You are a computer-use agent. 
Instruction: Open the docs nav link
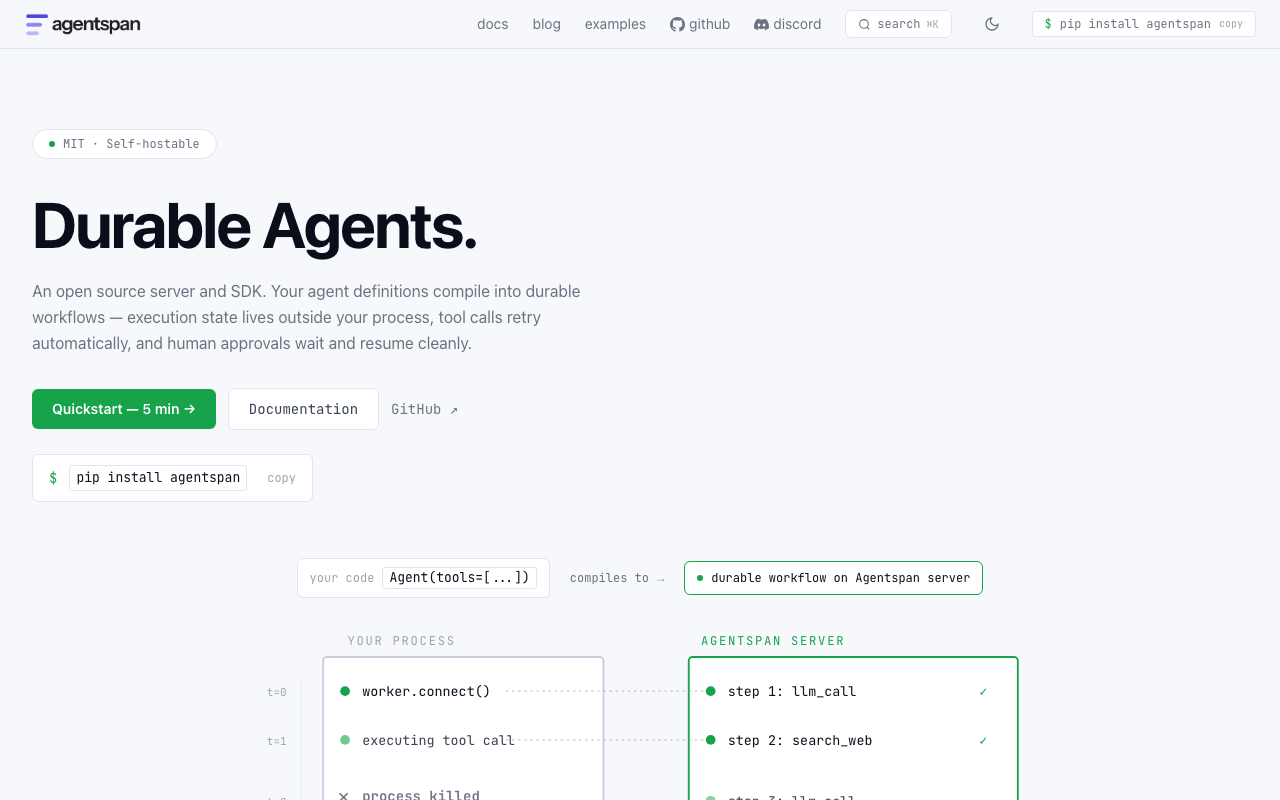(x=493, y=24)
